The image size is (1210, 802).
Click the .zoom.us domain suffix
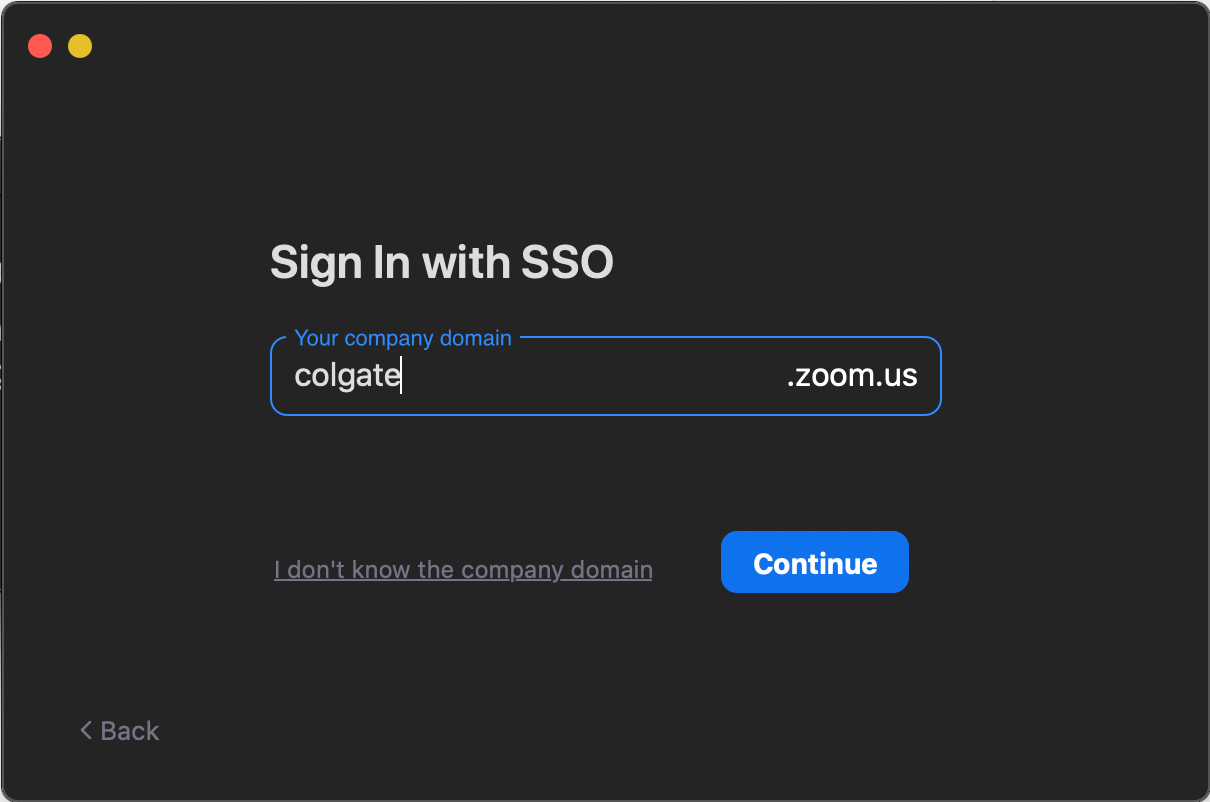coord(852,376)
